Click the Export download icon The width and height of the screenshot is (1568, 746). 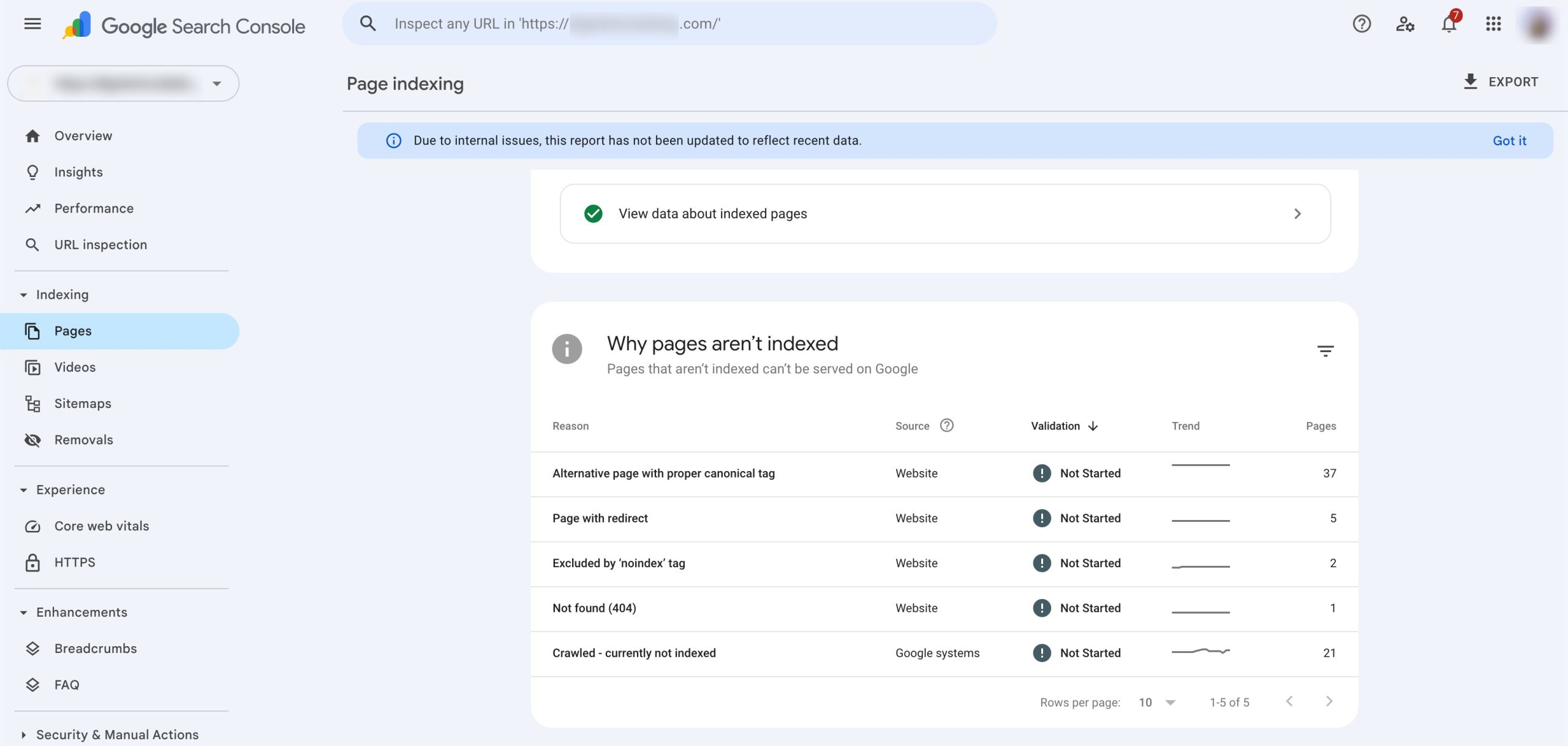coord(1471,80)
